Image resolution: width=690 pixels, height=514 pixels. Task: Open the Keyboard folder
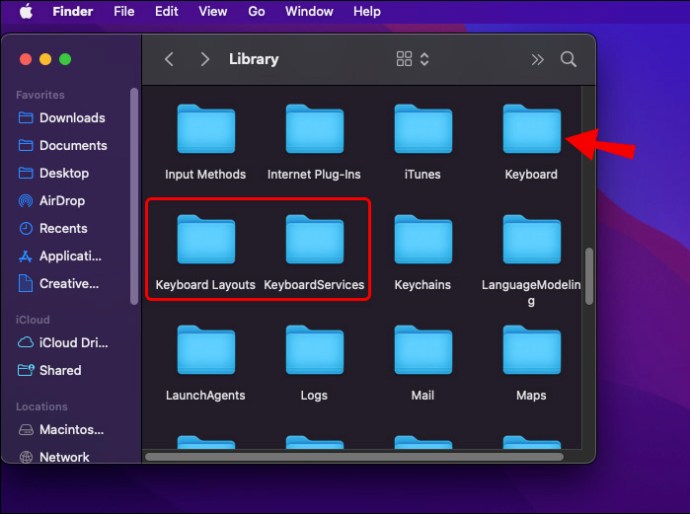pyautogui.click(x=531, y=131)
